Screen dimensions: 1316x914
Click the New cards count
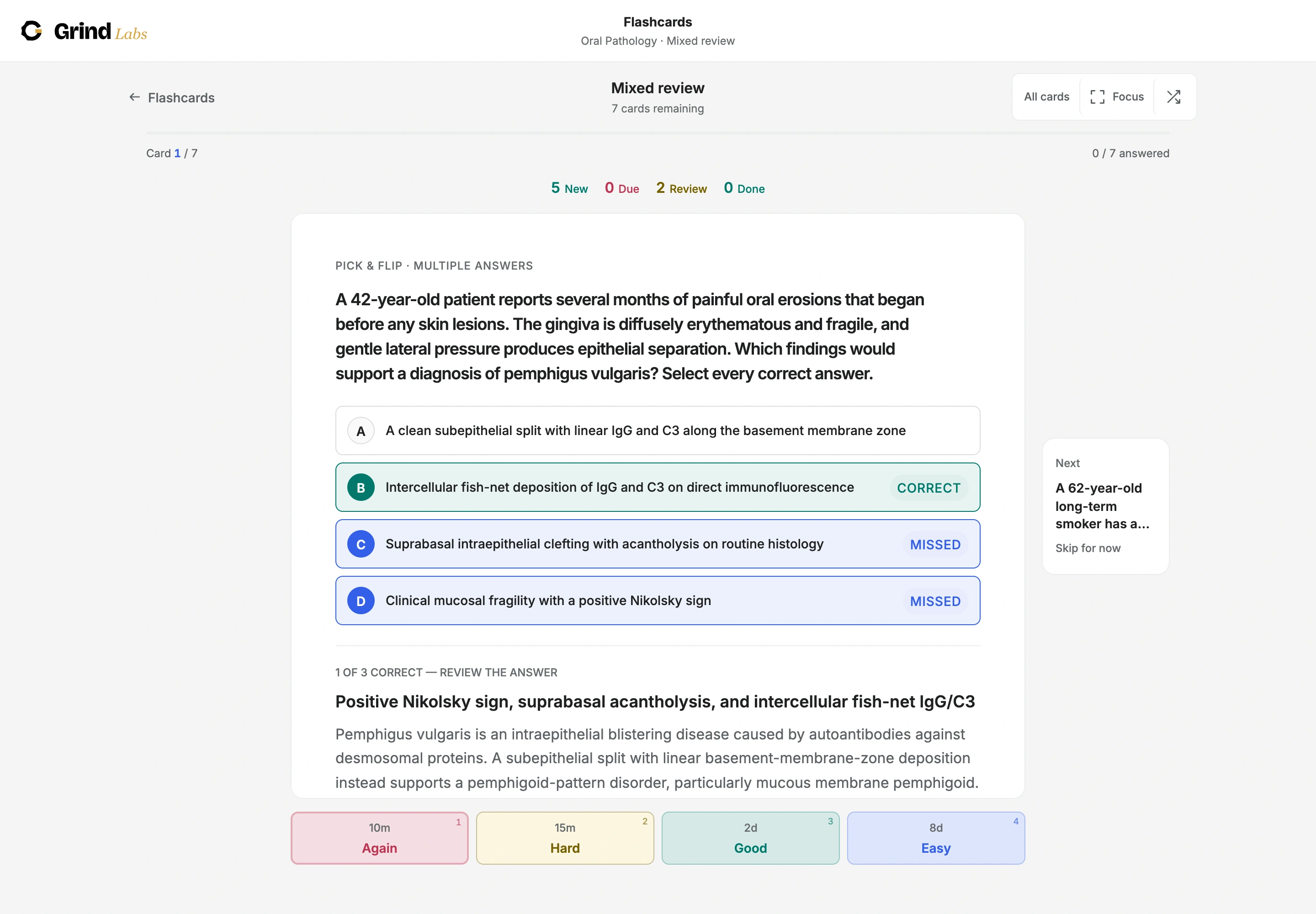pyautogui.click(x=569, y=188)
